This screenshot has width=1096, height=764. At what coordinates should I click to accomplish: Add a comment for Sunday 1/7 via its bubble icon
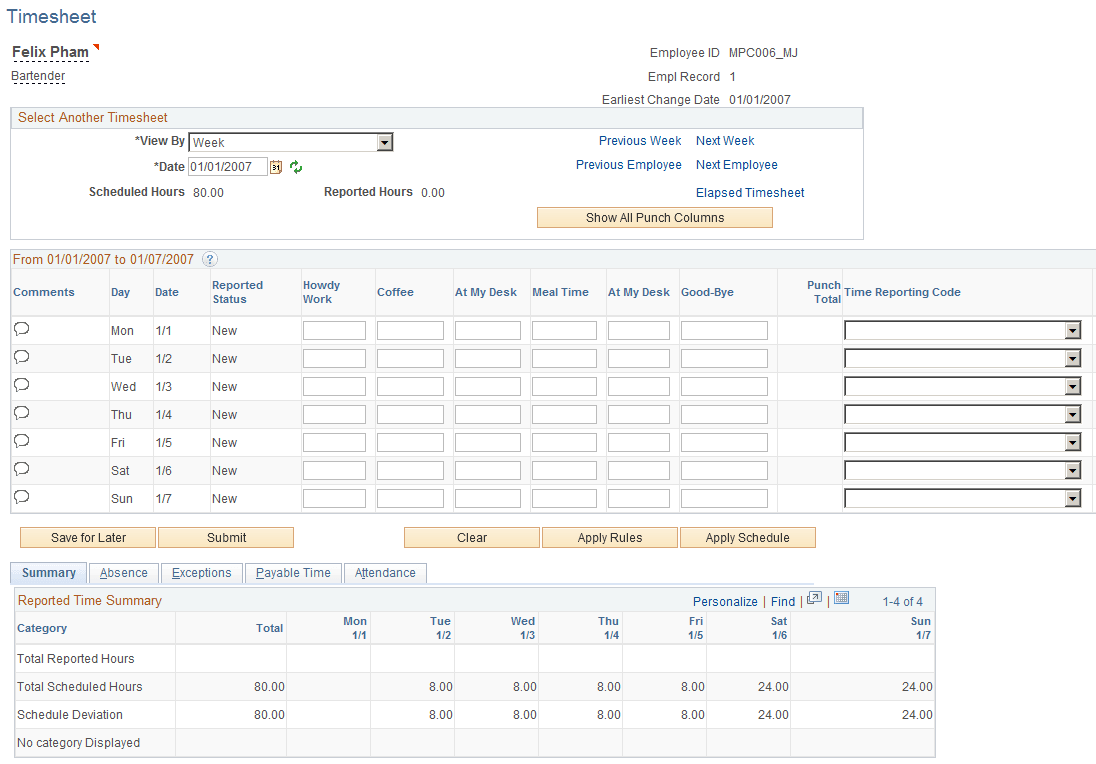pos(21,496)
